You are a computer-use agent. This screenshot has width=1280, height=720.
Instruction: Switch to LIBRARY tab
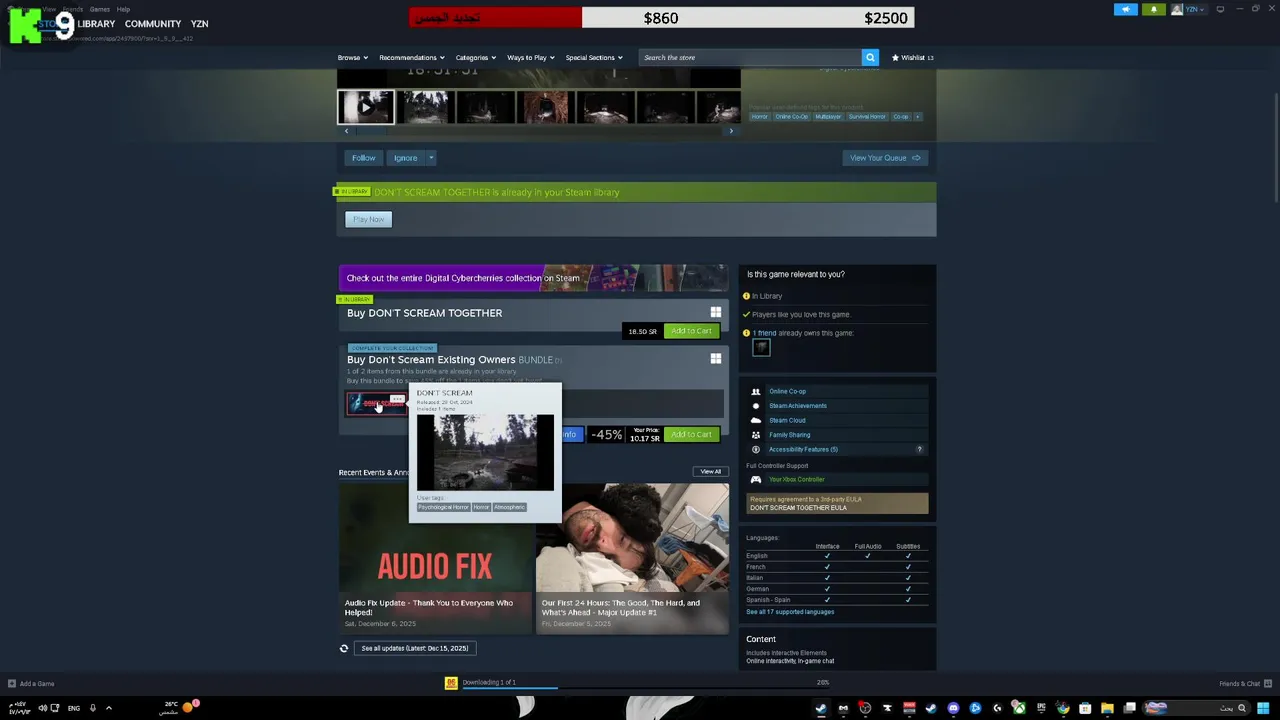(x=96, y=24)
